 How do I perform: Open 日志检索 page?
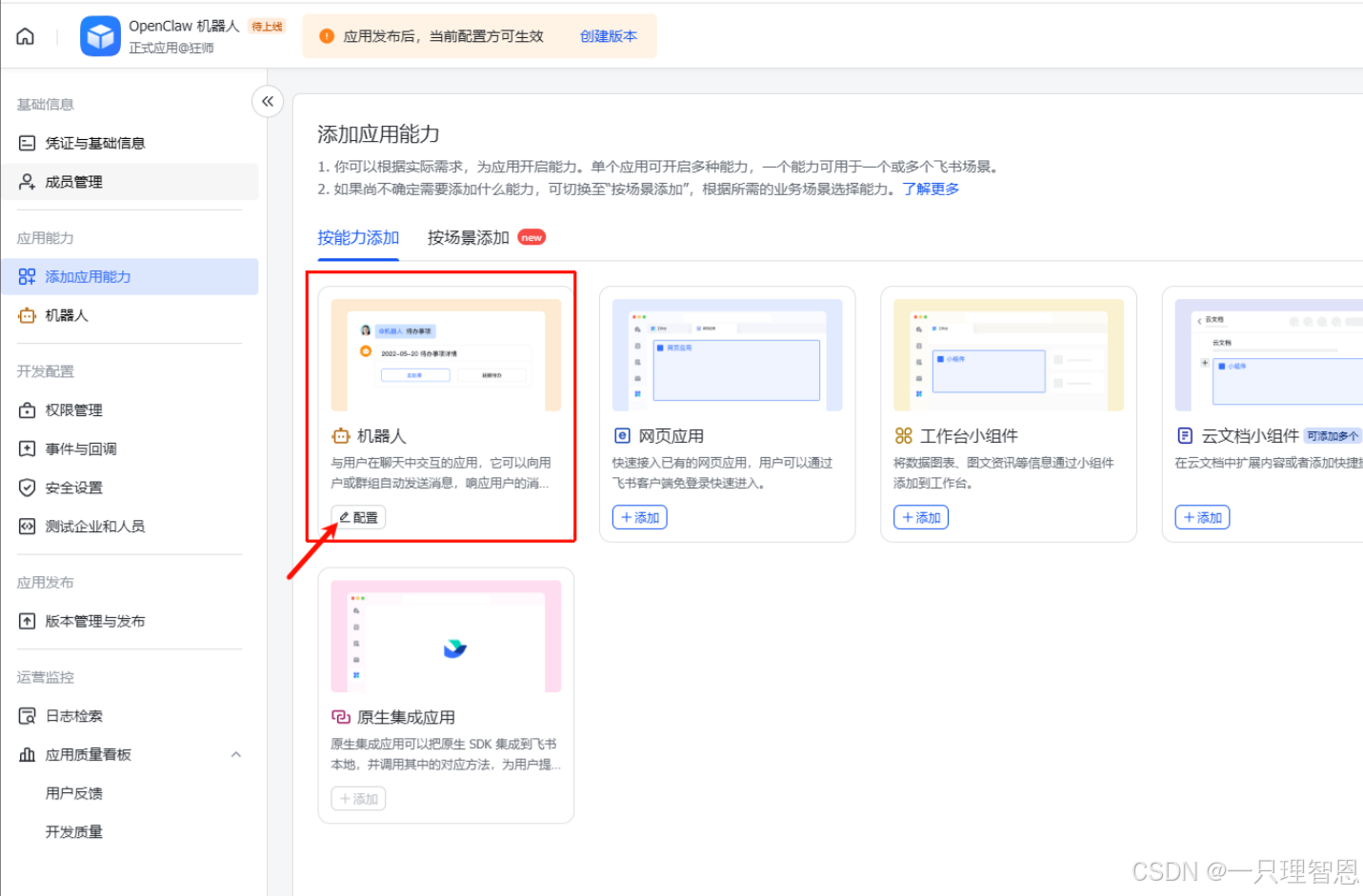point(130,716)
